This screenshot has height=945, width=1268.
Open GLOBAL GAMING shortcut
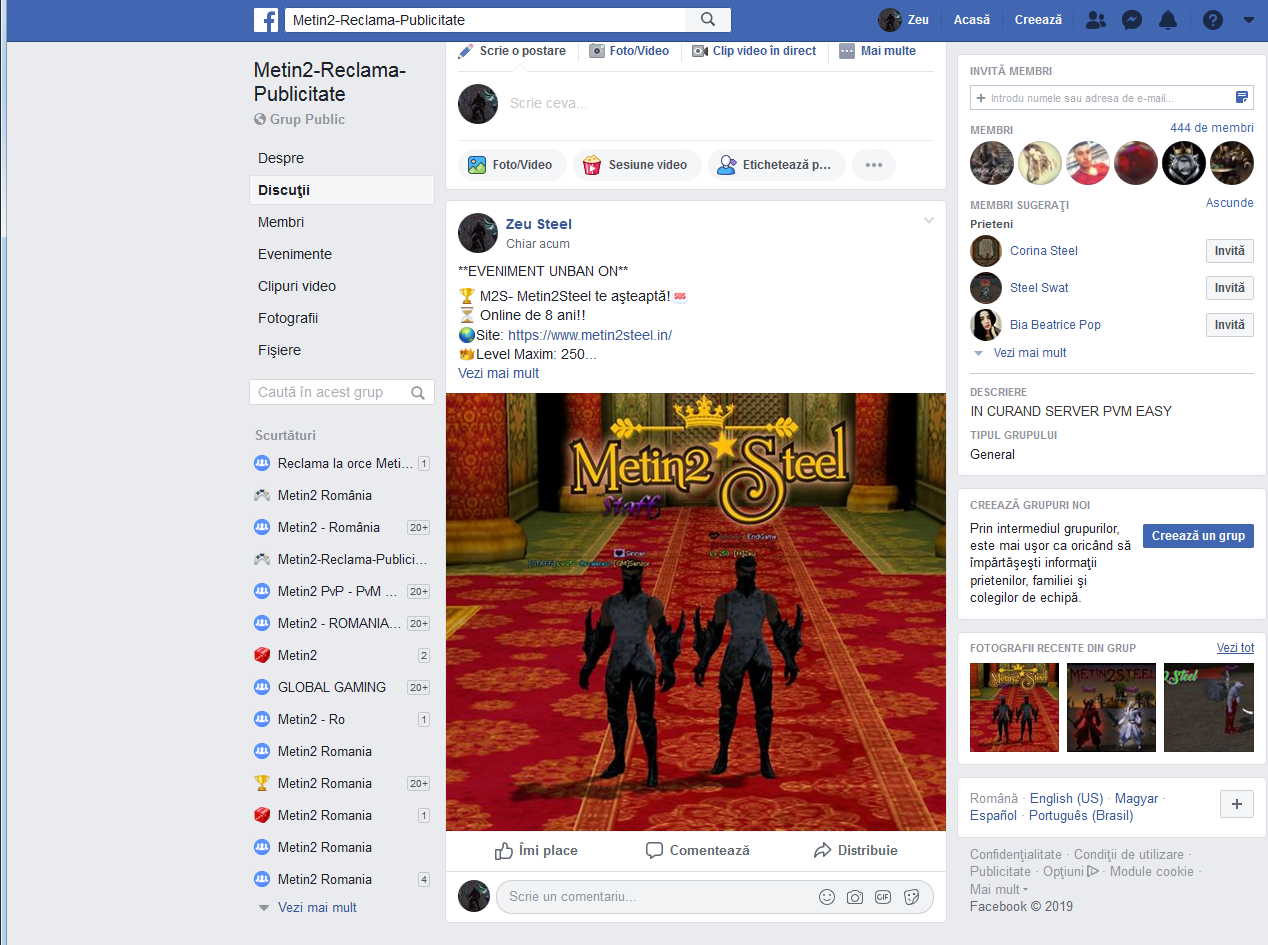332,687
